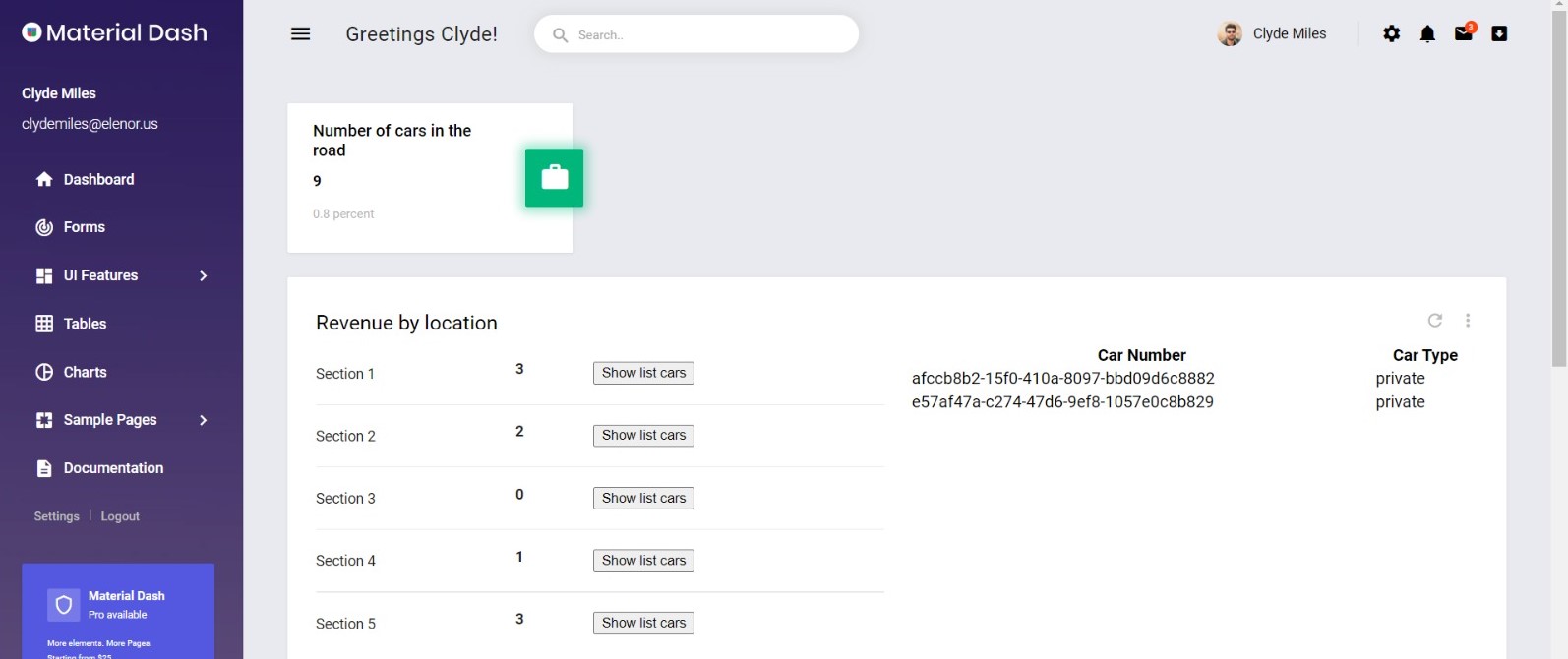Open Revenue by location more options
Image resolution: width=1568 pixels, height=659 pixels.
[x=1468, y=320]
